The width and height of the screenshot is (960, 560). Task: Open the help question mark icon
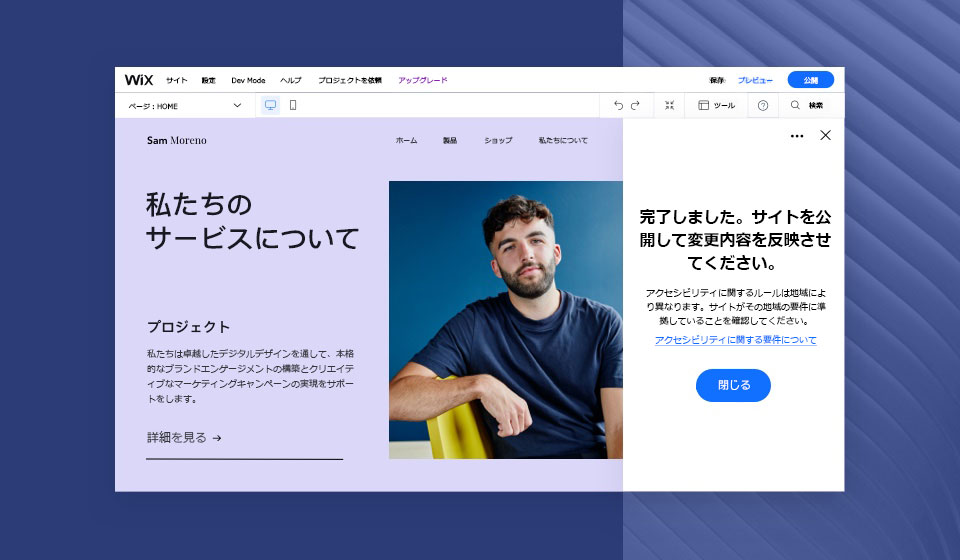pyautogui.click(x=763, y=105)
